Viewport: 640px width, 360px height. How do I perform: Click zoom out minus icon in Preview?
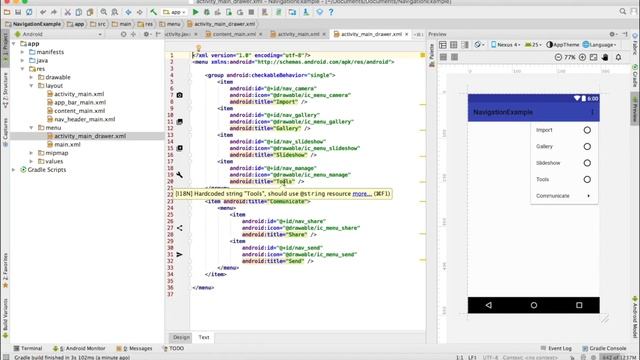point(558,57)
